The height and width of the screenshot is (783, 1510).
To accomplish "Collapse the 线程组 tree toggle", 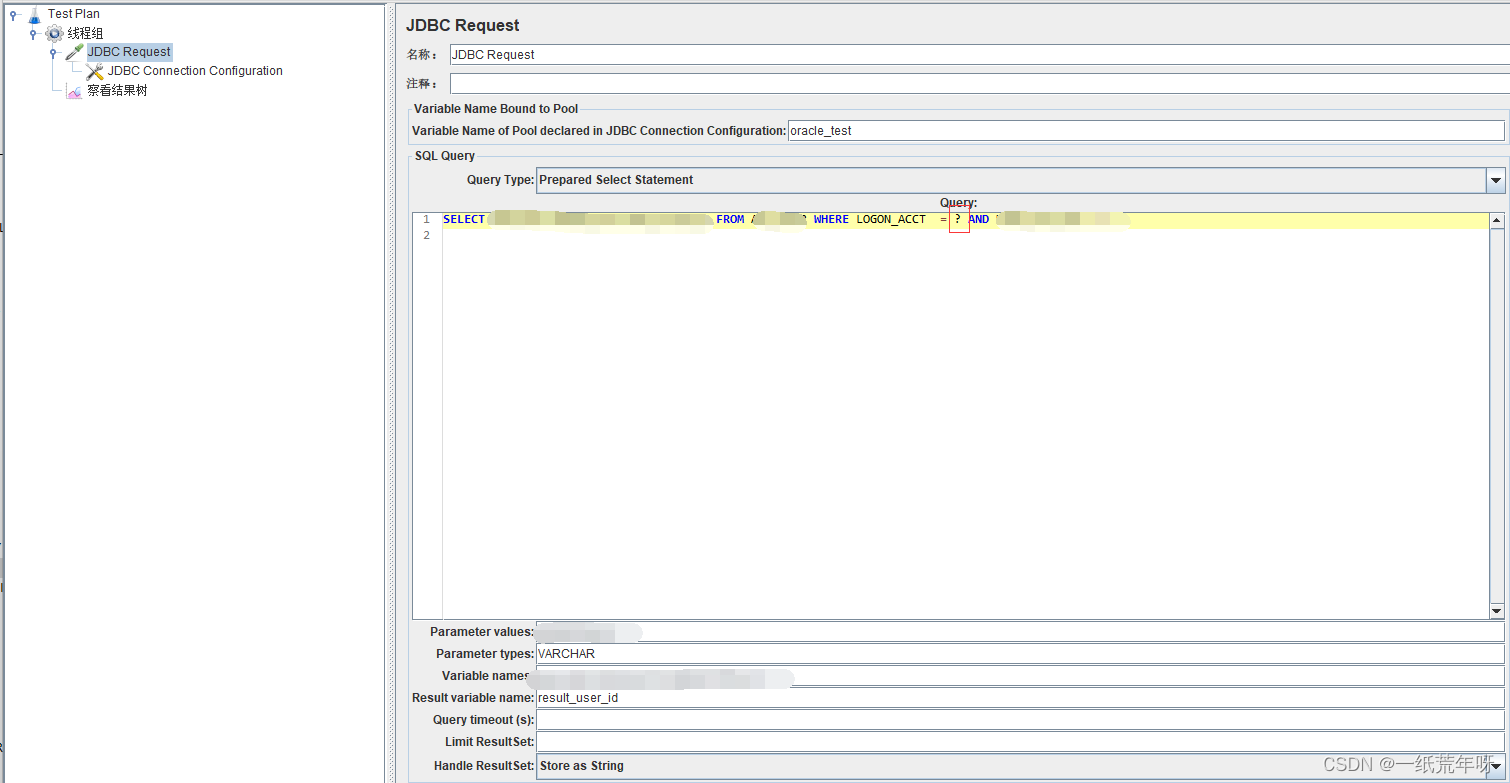I will pyautogui.click(x=33, y=33).
